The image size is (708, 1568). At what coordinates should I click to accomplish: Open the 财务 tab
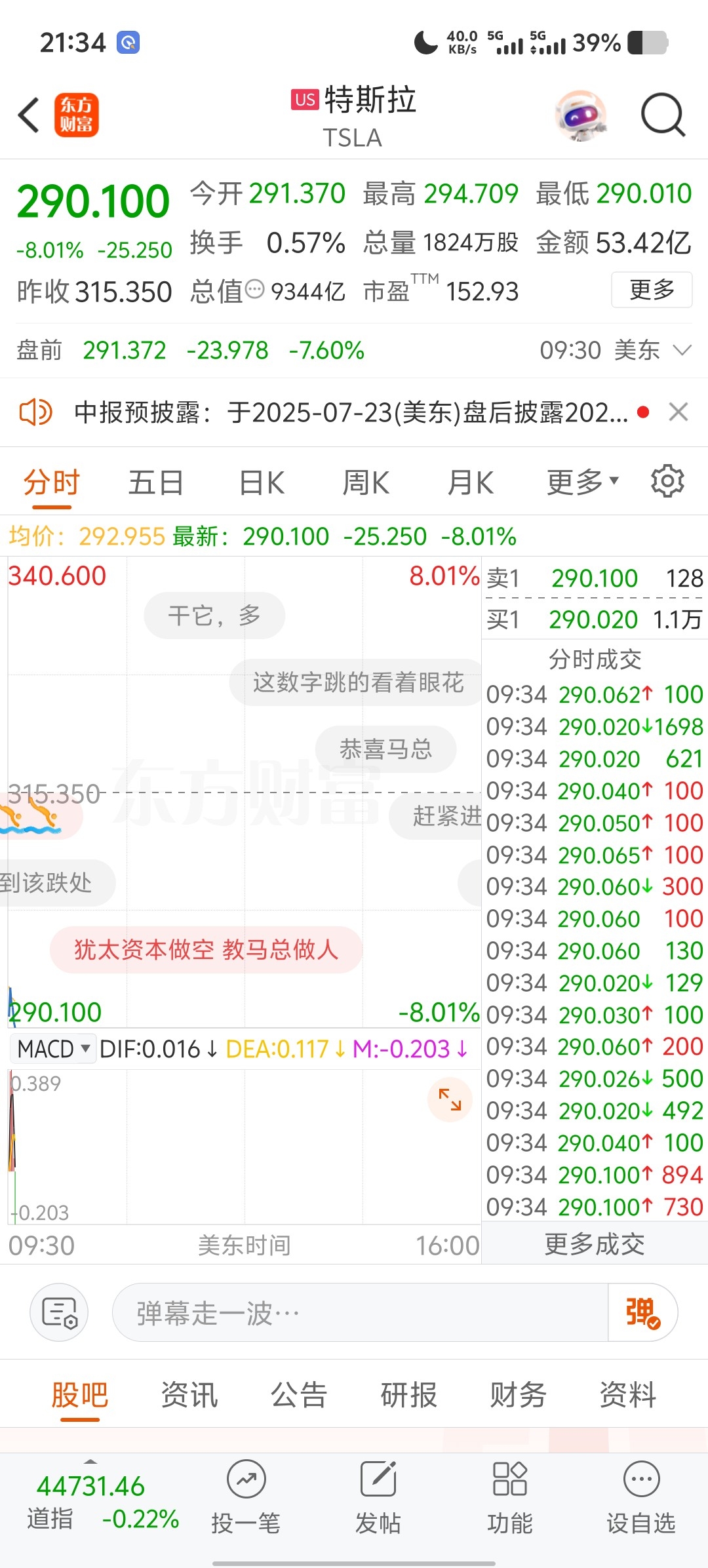pos(519,1395)
